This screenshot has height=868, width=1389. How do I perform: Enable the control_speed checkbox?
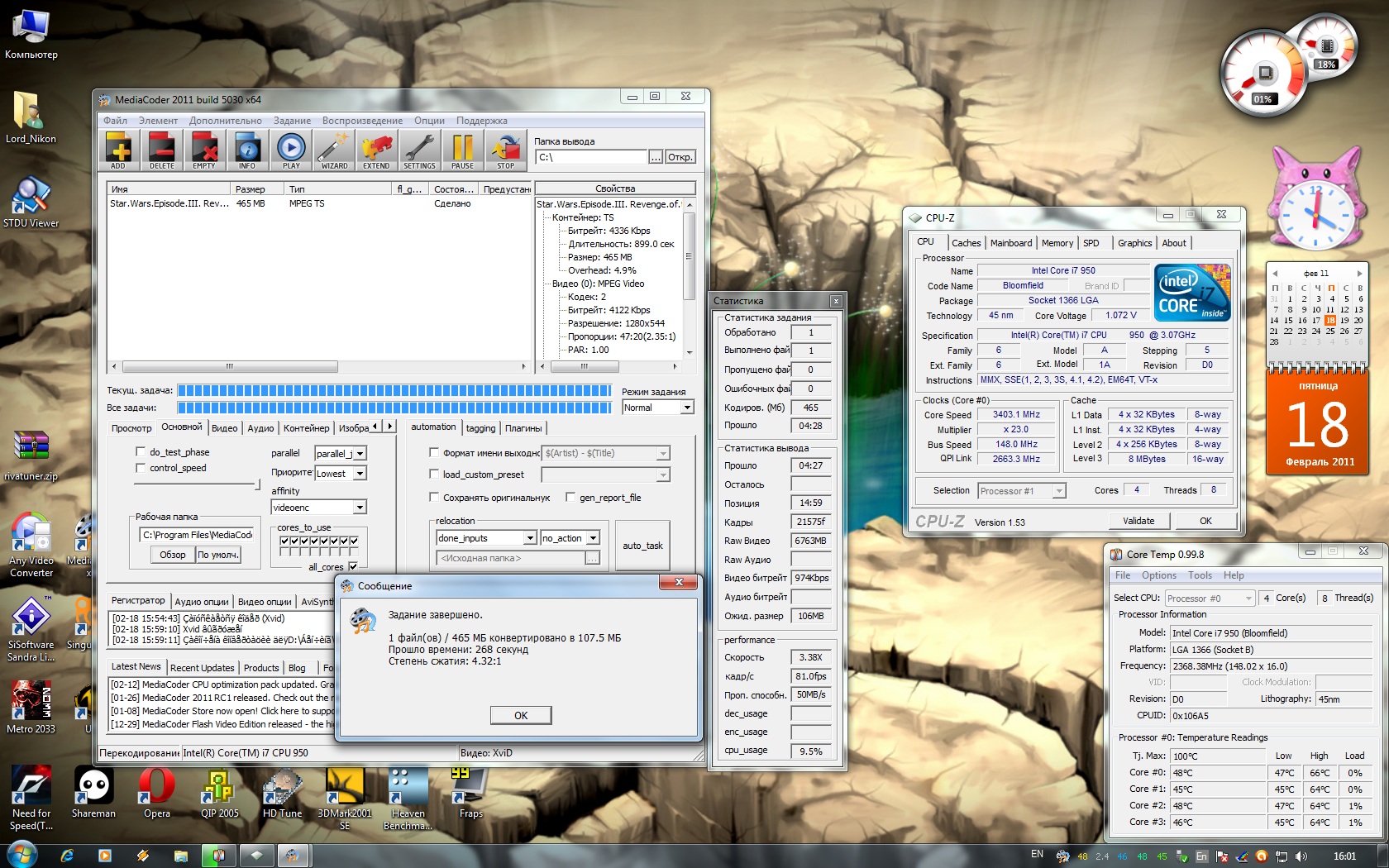(x=141, y=468)
